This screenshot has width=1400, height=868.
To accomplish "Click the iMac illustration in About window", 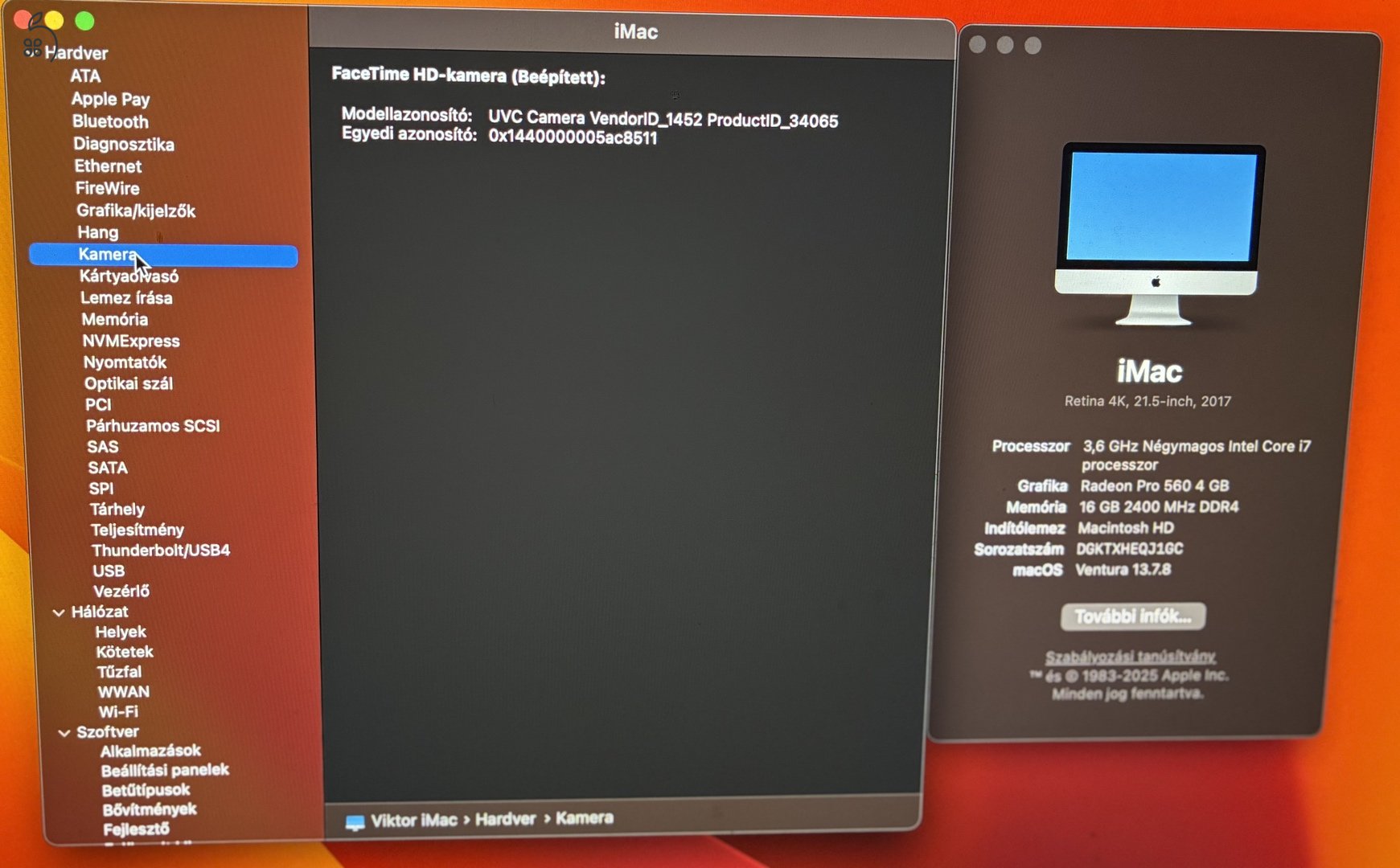I will click(1158, 234).
